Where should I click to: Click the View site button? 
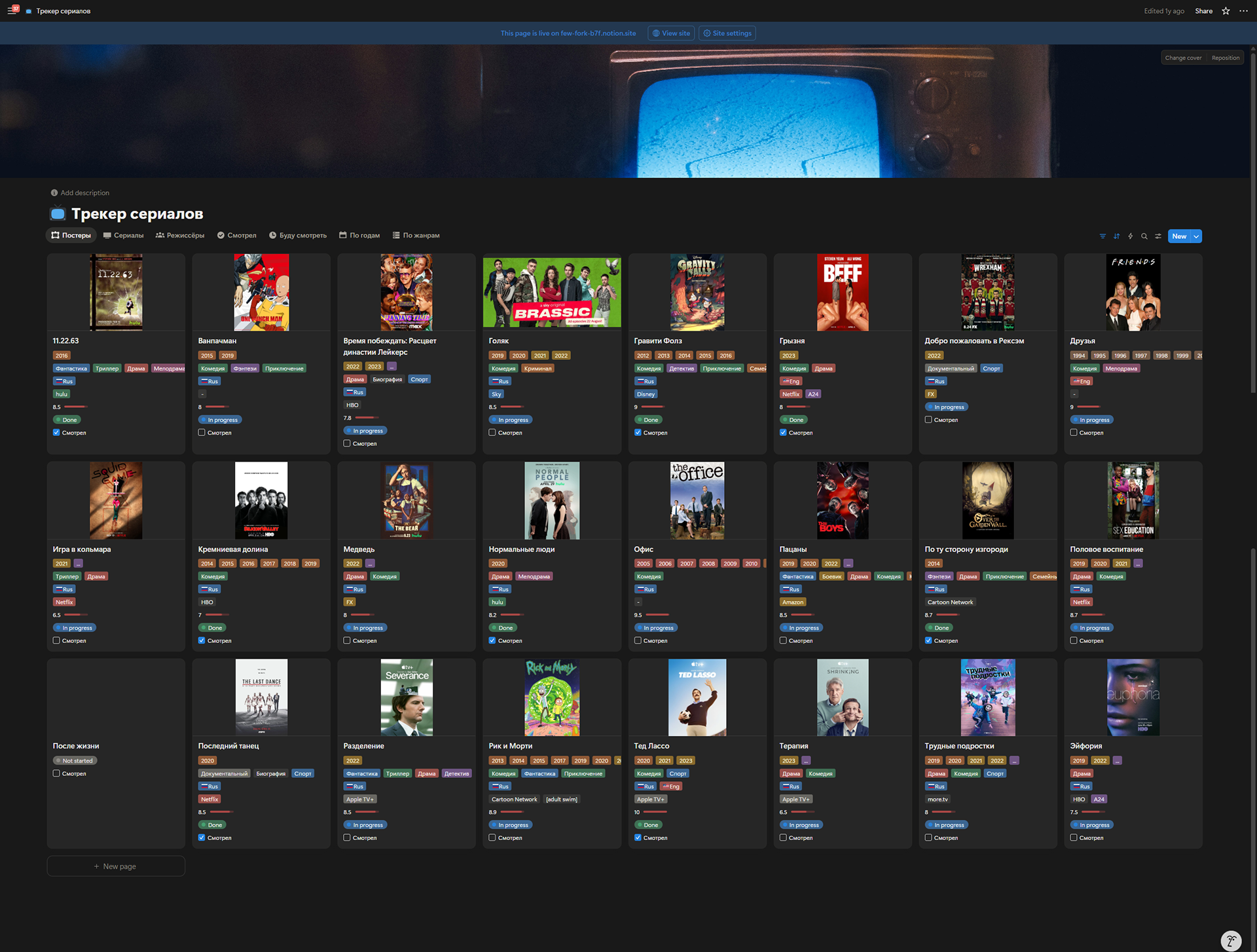(x=671, y=33)
